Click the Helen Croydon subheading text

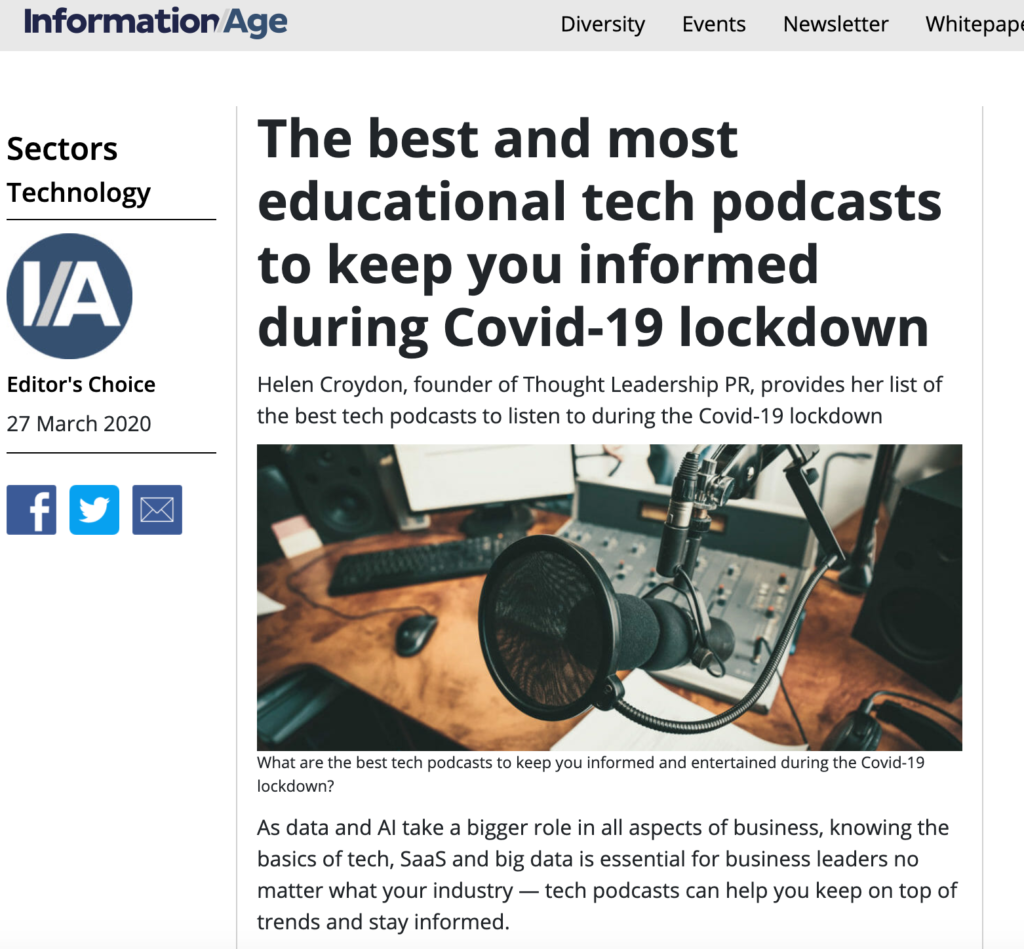click(x=600, y=400)
